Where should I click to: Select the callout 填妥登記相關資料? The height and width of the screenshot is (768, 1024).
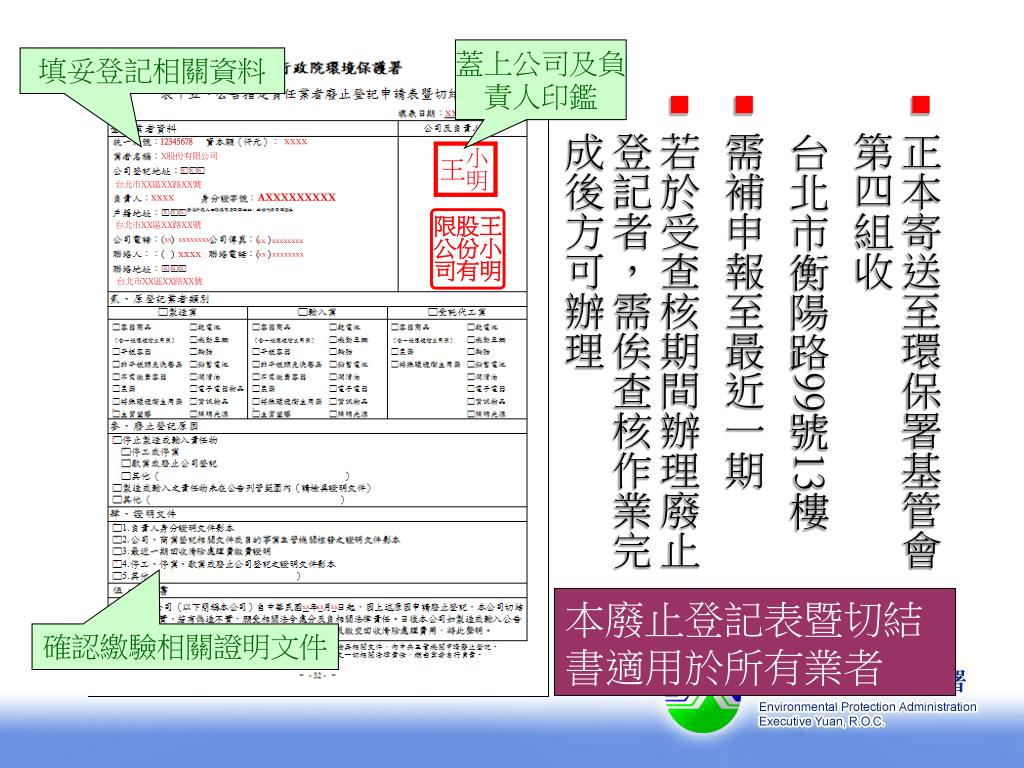[x=152, y=71]
